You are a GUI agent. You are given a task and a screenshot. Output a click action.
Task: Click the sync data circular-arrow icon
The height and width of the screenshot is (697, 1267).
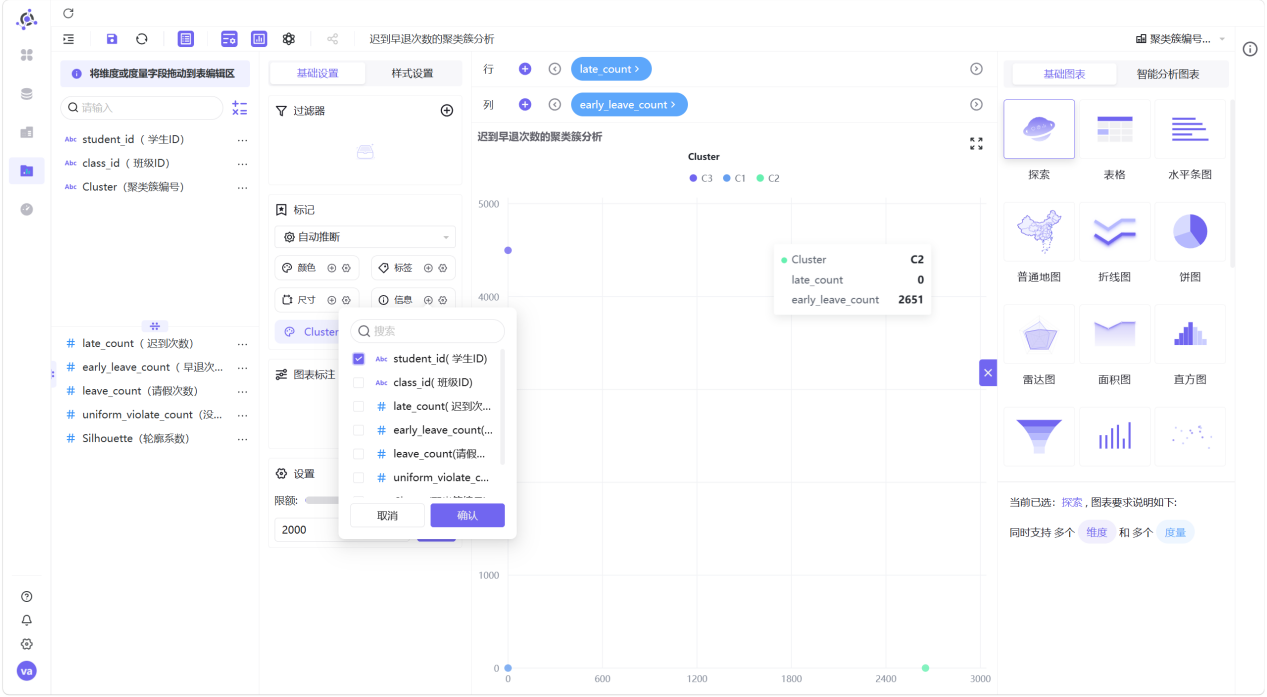tap(142, 39)
